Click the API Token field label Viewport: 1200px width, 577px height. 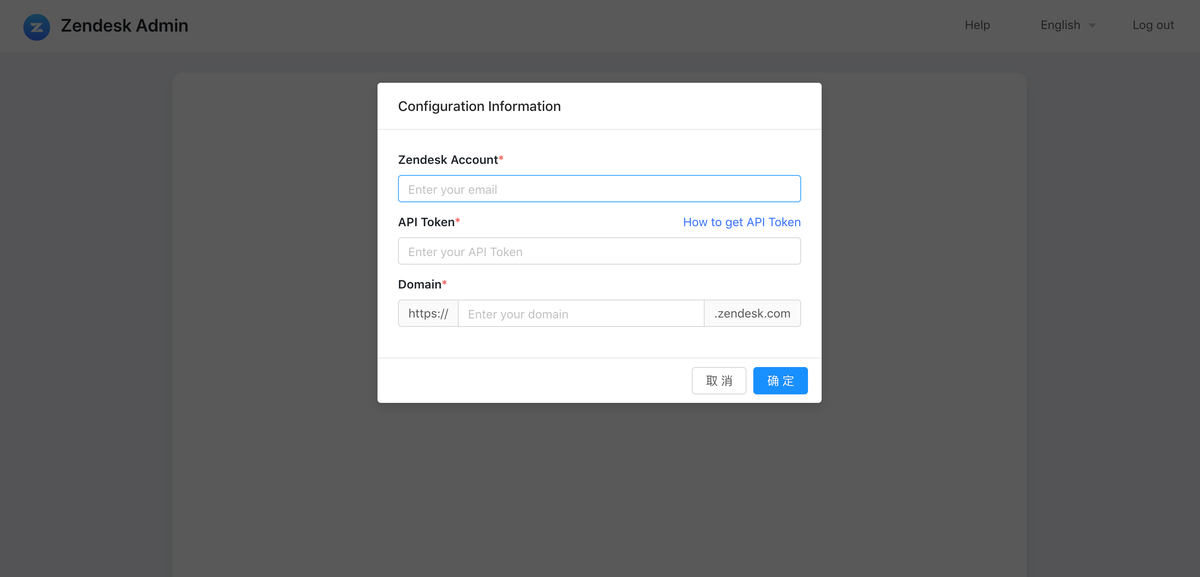click(429, 222)
